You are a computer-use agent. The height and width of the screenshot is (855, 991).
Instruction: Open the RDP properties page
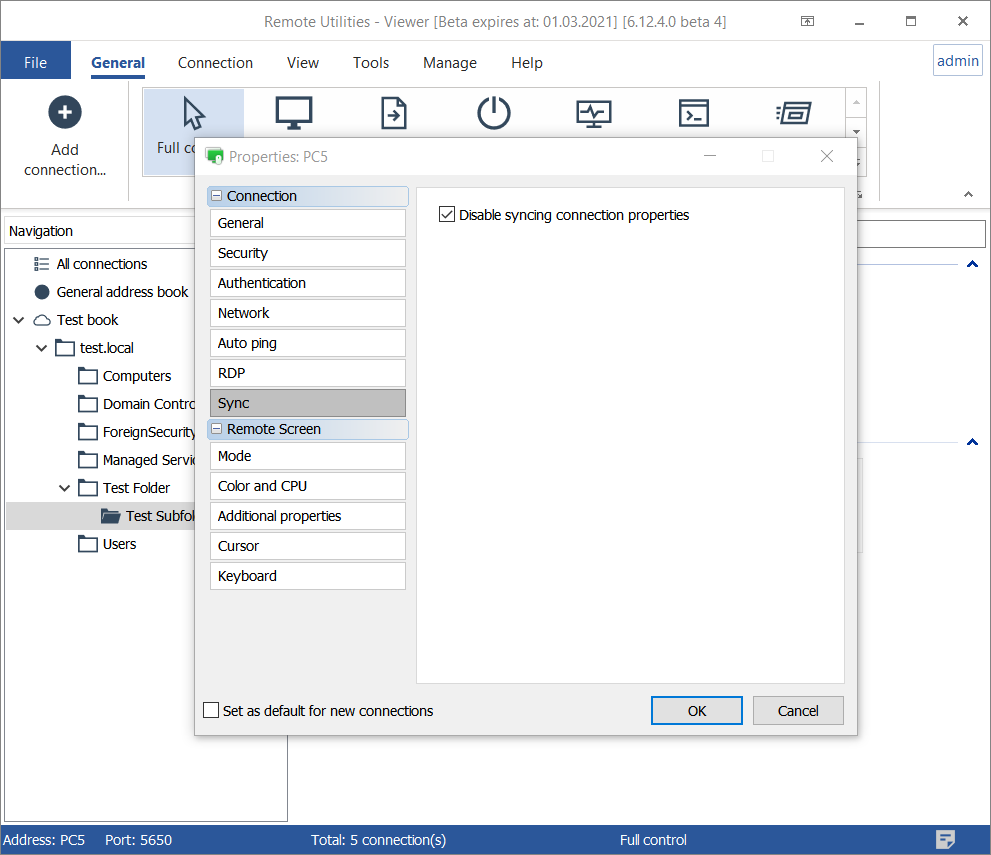pos(308,373)
